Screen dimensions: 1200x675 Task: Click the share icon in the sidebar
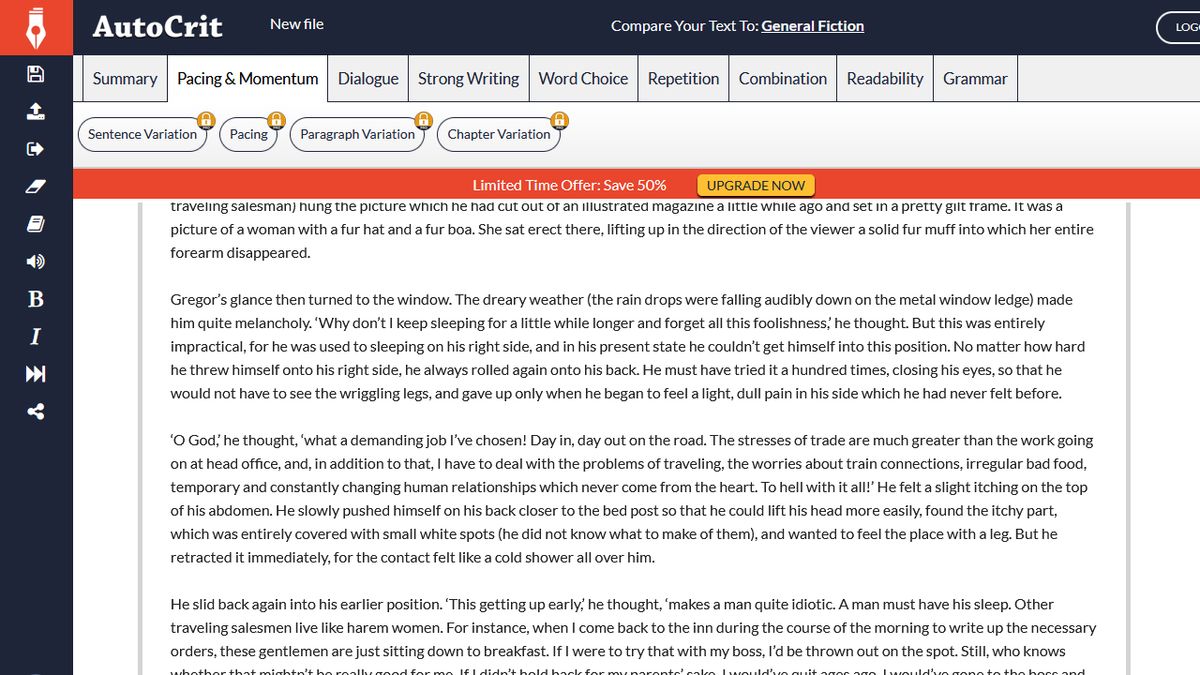pos(35,410)
